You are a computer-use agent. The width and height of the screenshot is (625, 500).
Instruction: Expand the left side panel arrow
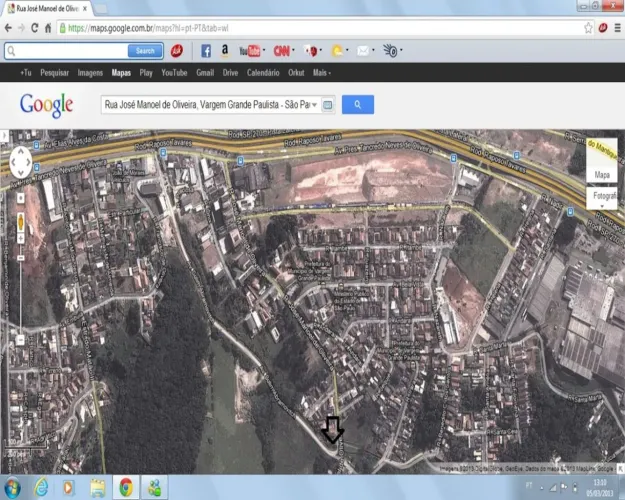tap(4, 136)
